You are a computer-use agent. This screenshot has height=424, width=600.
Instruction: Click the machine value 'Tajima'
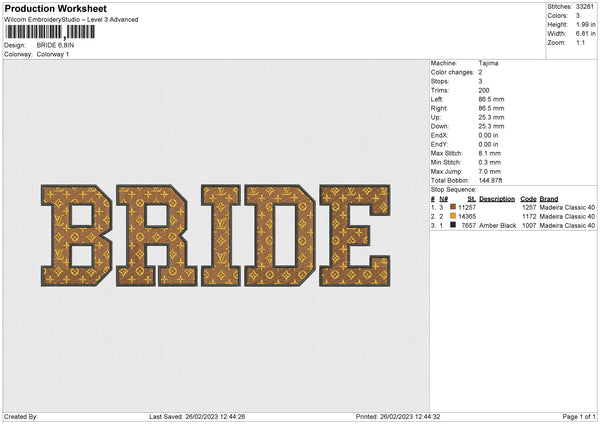(x=488, y=63)
